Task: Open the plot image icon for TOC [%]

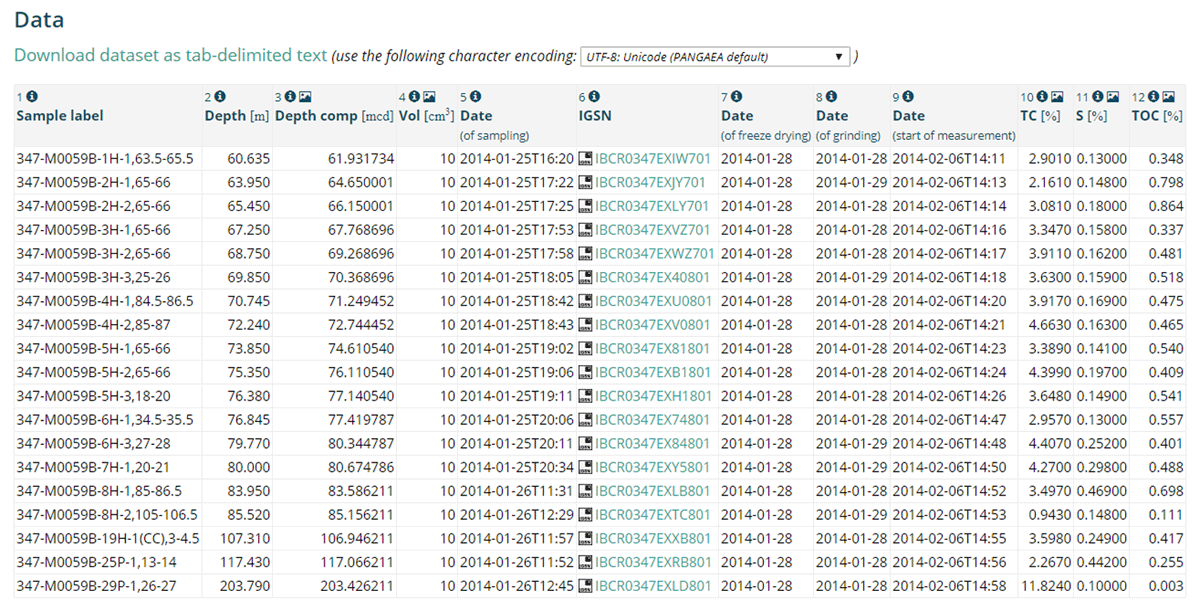Action: tap(1169, 97)
